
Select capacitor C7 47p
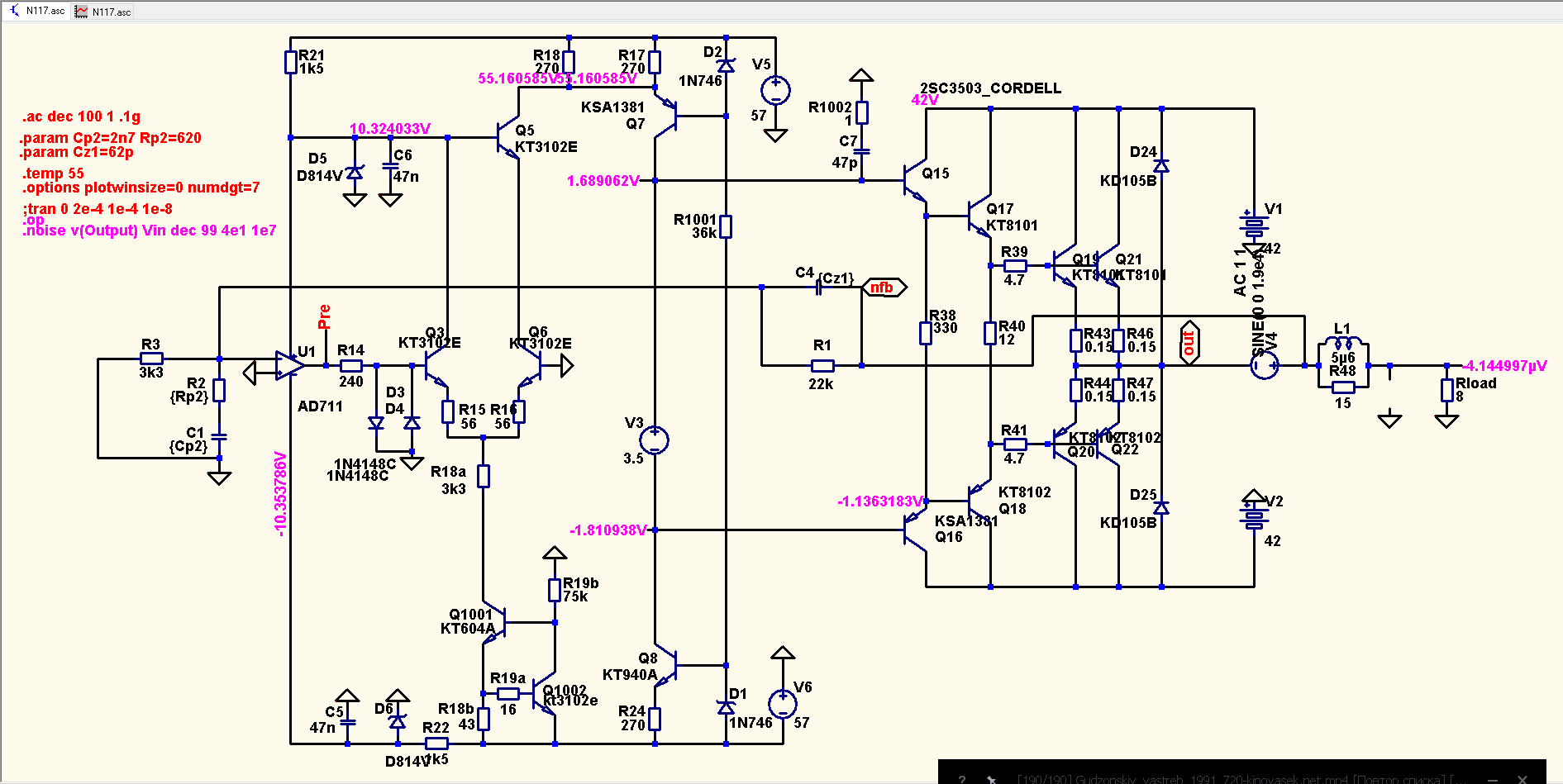861,152
